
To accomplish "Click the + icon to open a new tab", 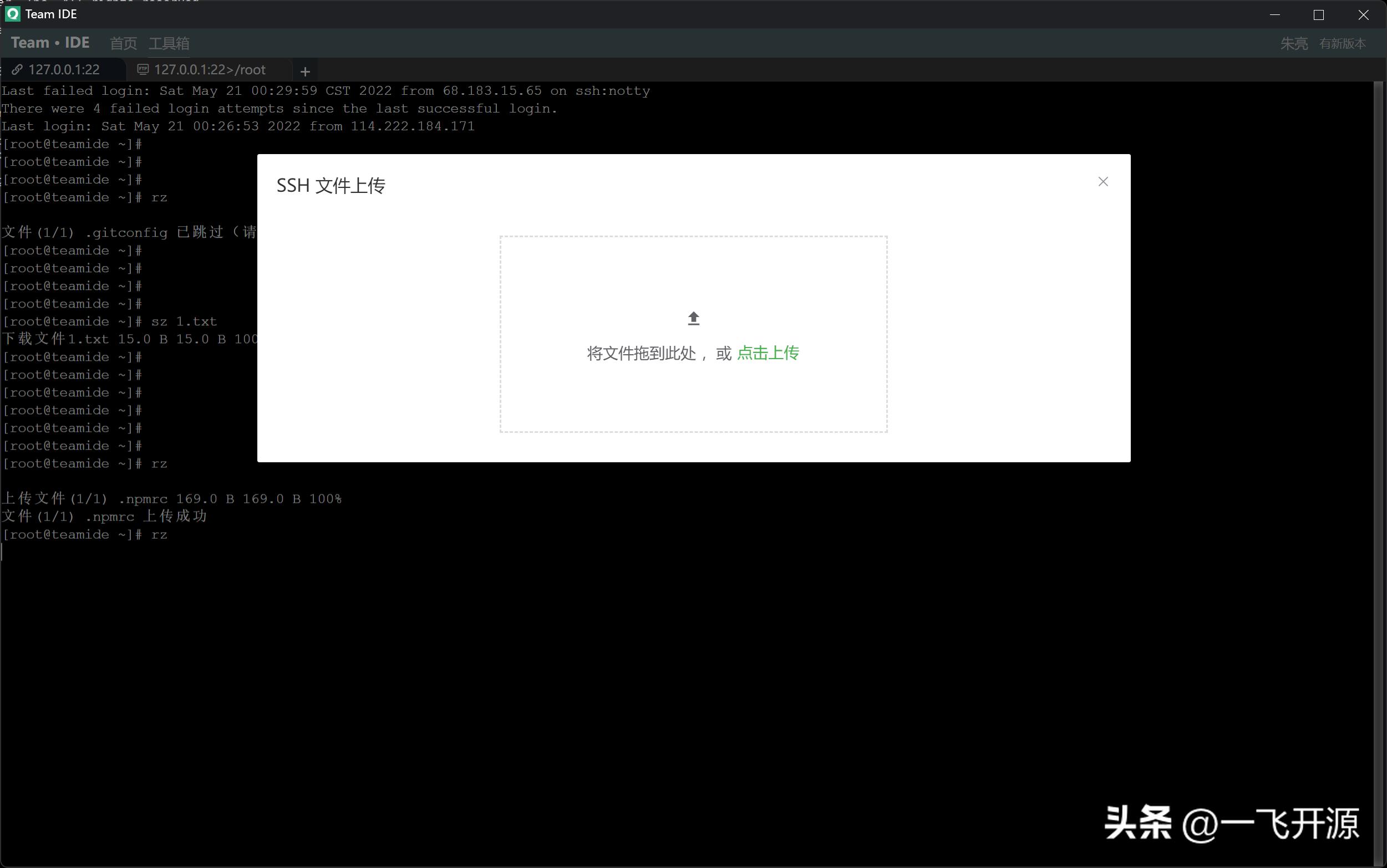I will point(304,70).
